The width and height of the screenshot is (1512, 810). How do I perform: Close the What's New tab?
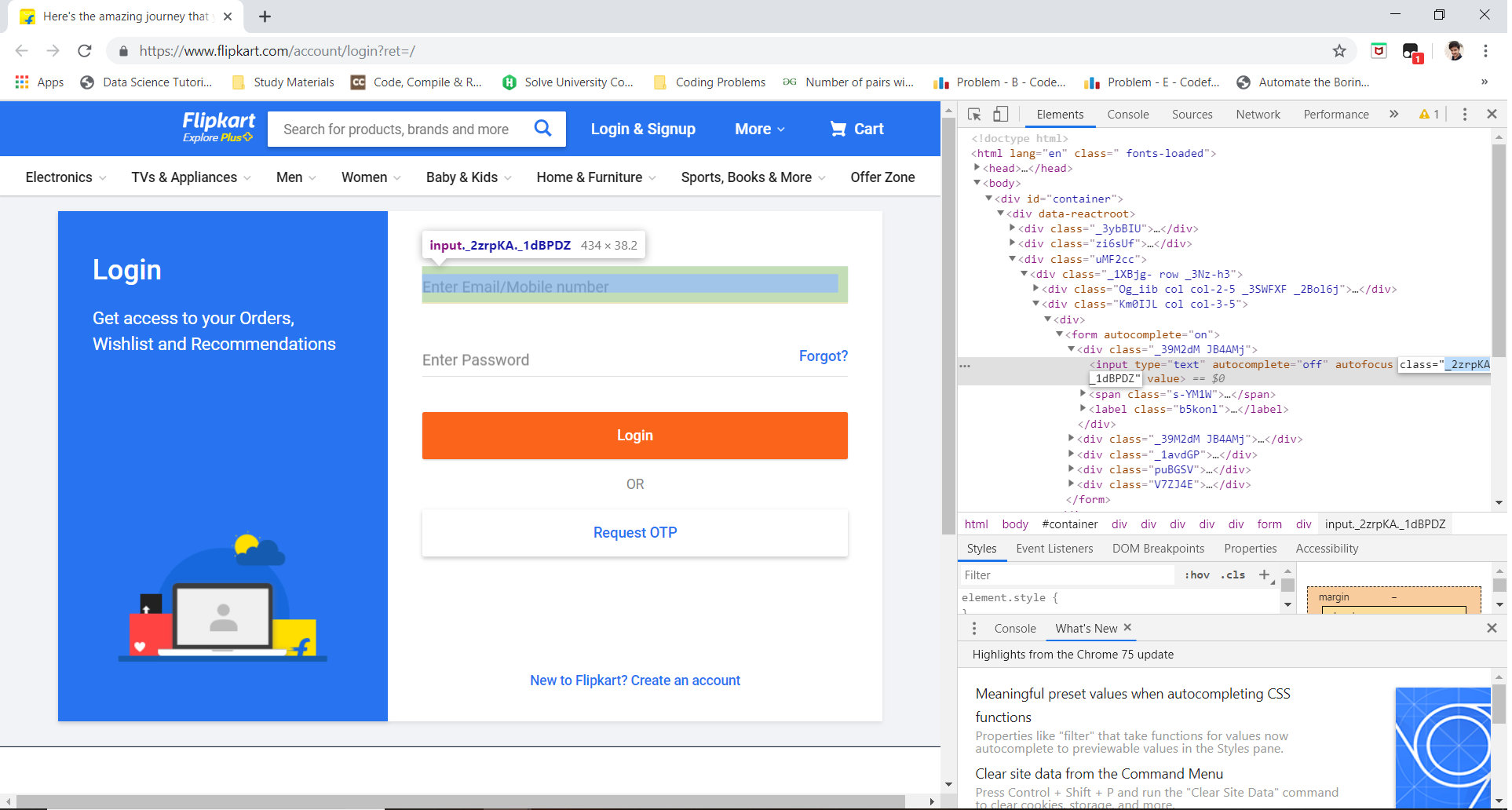1127,628
